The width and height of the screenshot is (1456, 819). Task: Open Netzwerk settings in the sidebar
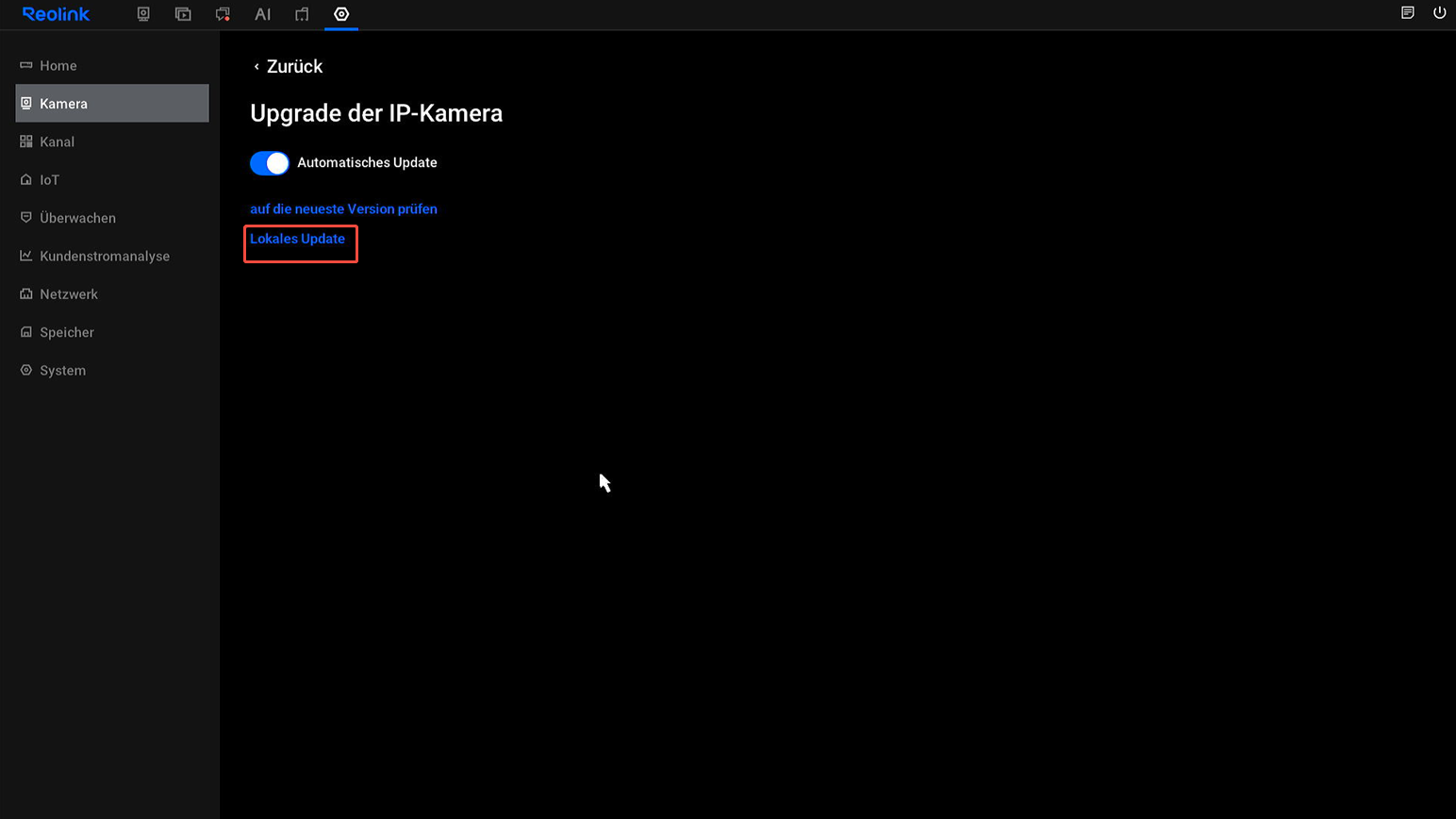tap(112, 294)
